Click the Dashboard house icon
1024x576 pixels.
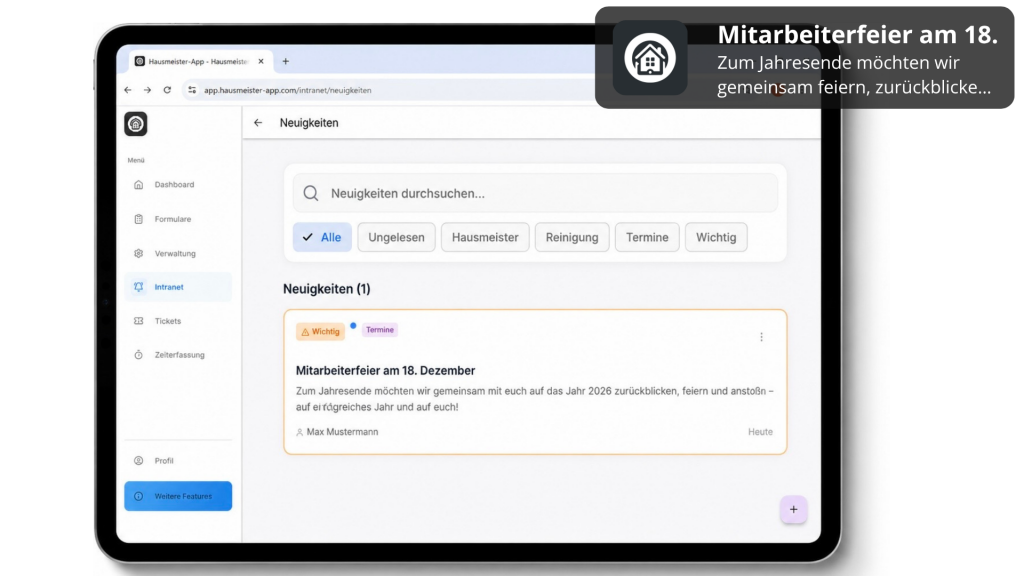[138, 185]
